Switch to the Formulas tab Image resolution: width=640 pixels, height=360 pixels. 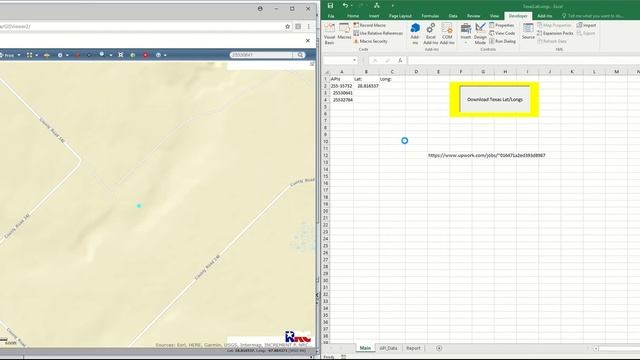click(430, 16)
